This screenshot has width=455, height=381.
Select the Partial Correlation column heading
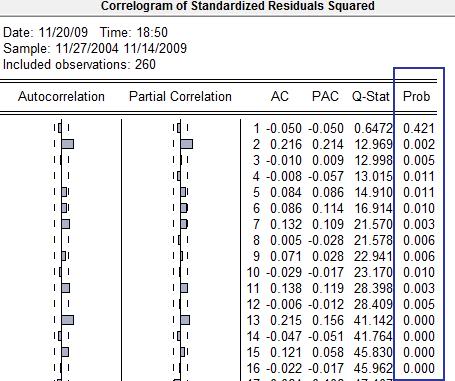pyautogui.click(x=180, y=96)
